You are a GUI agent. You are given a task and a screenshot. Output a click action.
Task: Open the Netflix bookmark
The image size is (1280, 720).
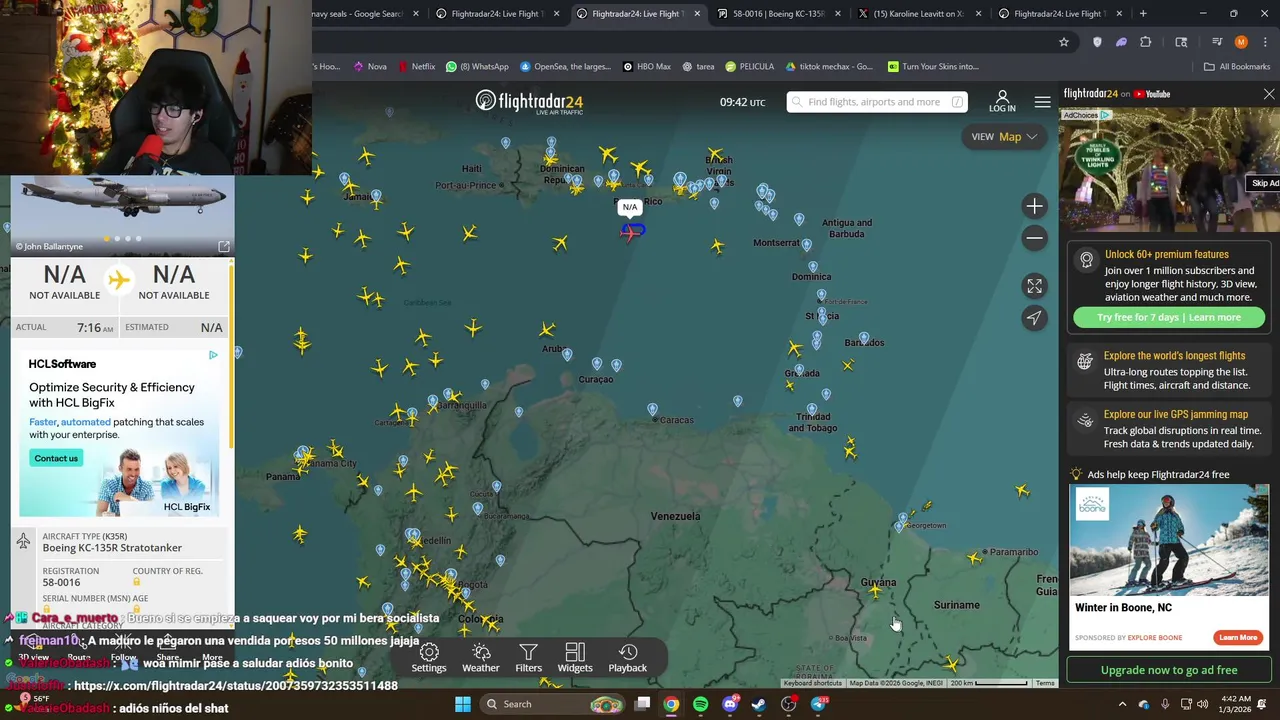416,67
